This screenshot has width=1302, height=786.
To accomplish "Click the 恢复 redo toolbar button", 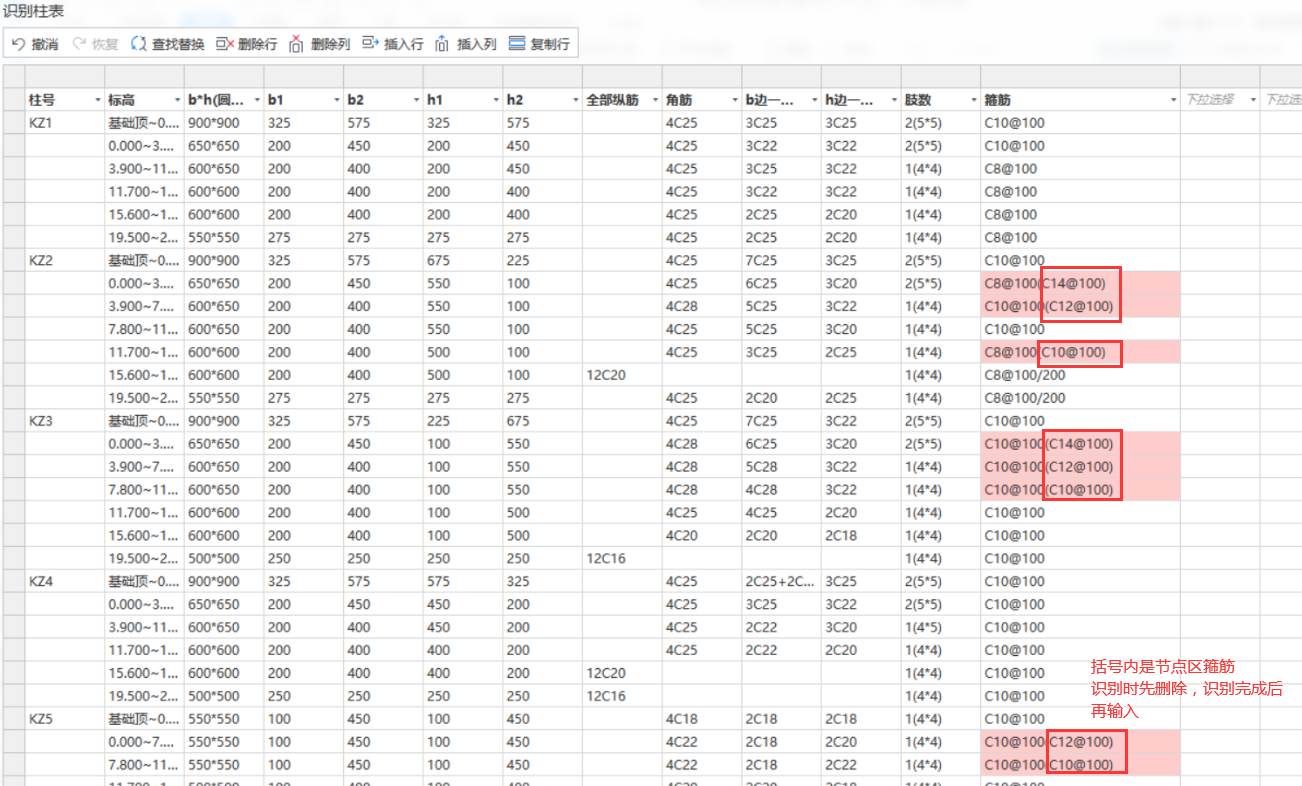I will 95,44.
